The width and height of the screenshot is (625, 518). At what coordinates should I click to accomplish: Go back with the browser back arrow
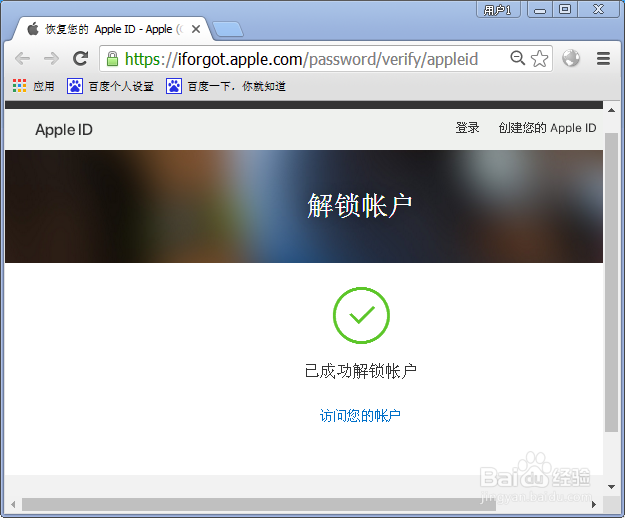coord(22,59)
